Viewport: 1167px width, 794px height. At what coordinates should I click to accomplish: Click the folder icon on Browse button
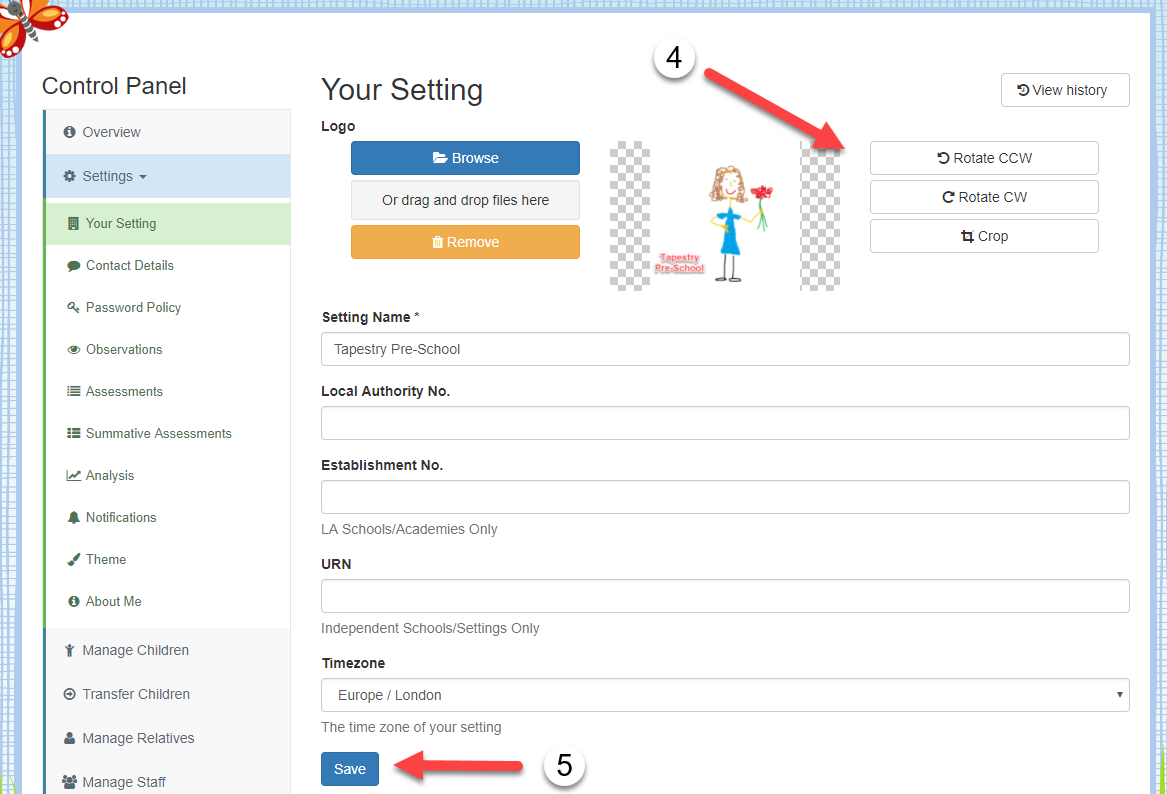[440, 158]
